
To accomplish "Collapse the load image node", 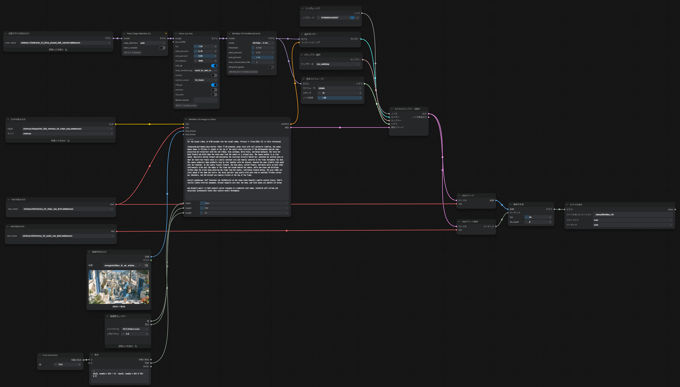I will pyautogui.click(x=89, y=252).
